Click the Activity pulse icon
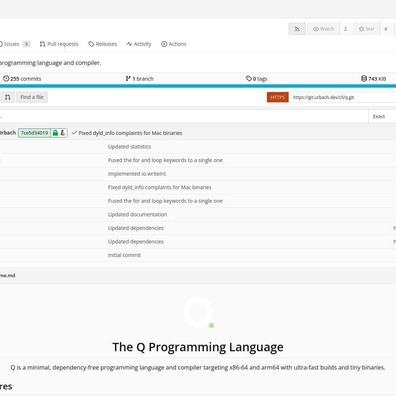This screenshot has height=396, width=396. tap(129, 44)
